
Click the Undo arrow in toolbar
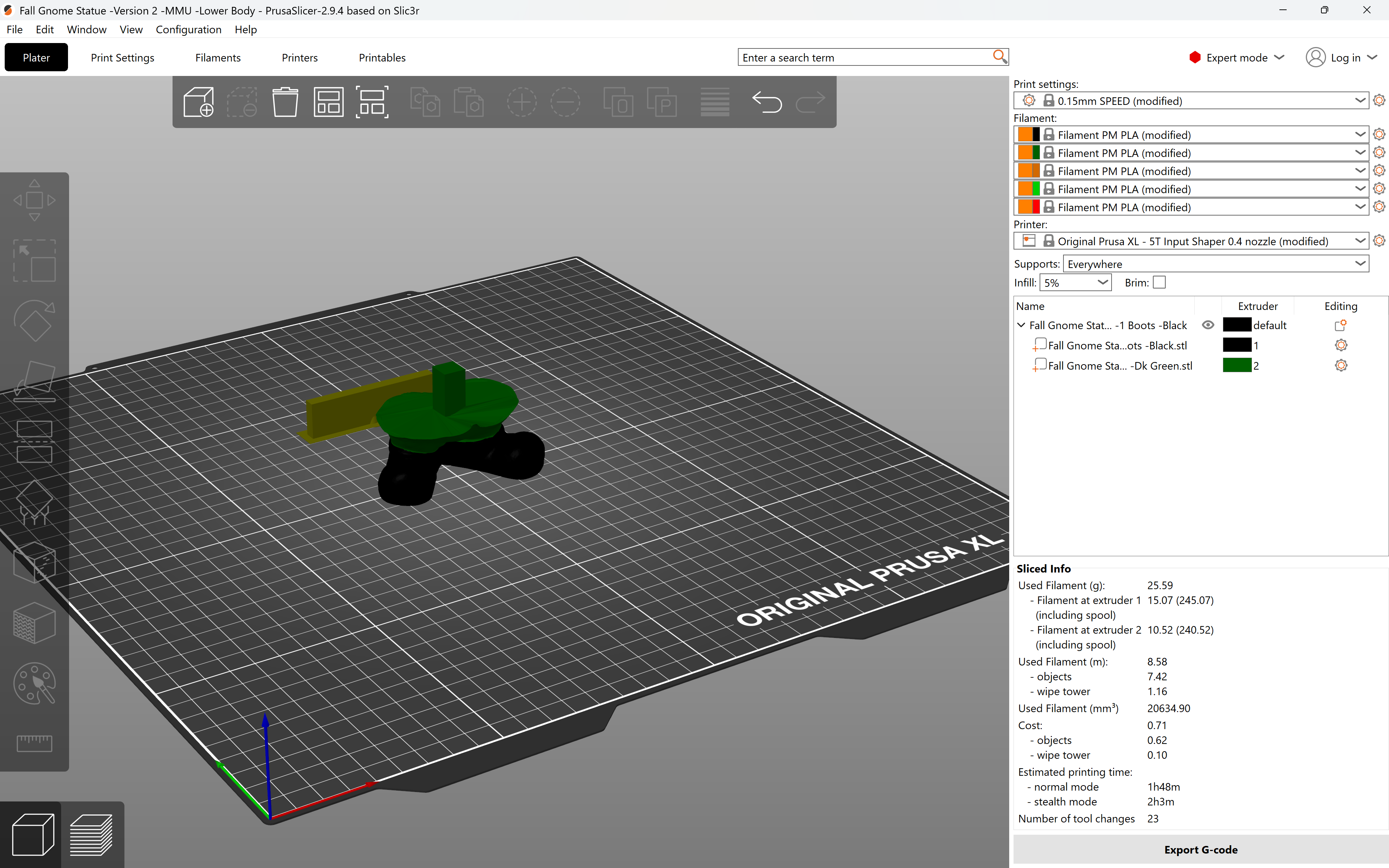pyautogui.click(x=767, y=102)
